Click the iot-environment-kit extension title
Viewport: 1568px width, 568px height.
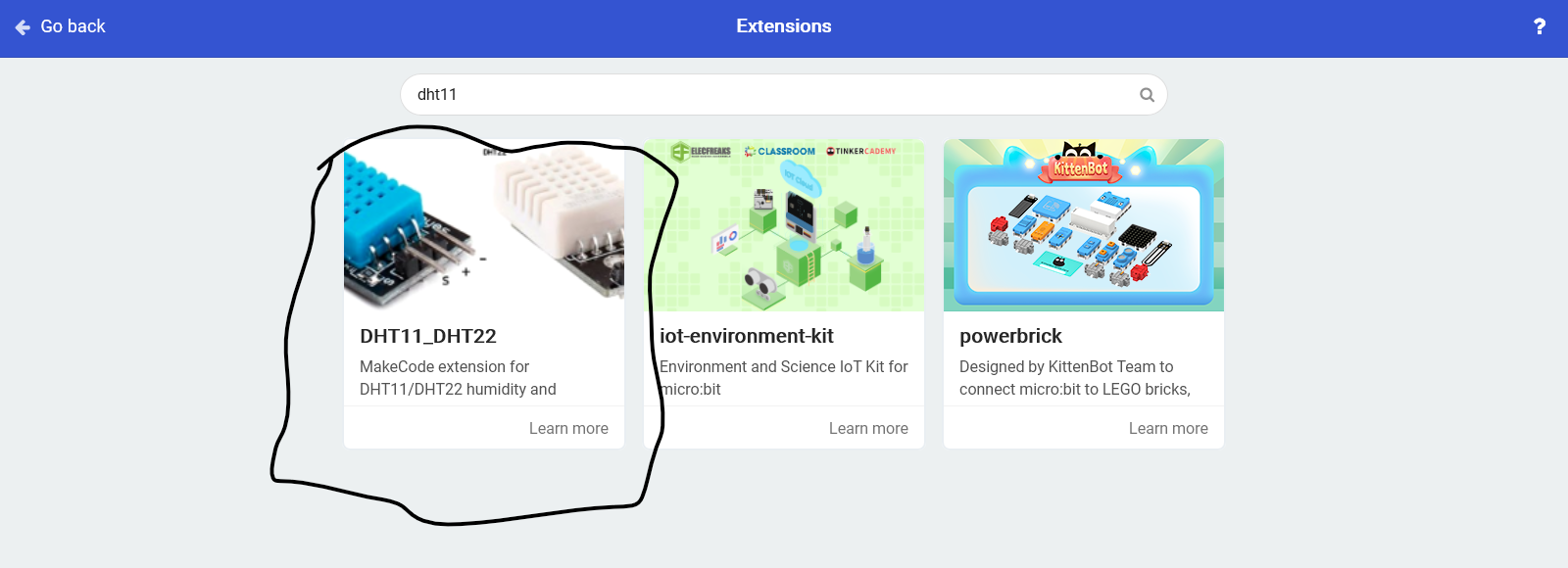coord(747,336)
